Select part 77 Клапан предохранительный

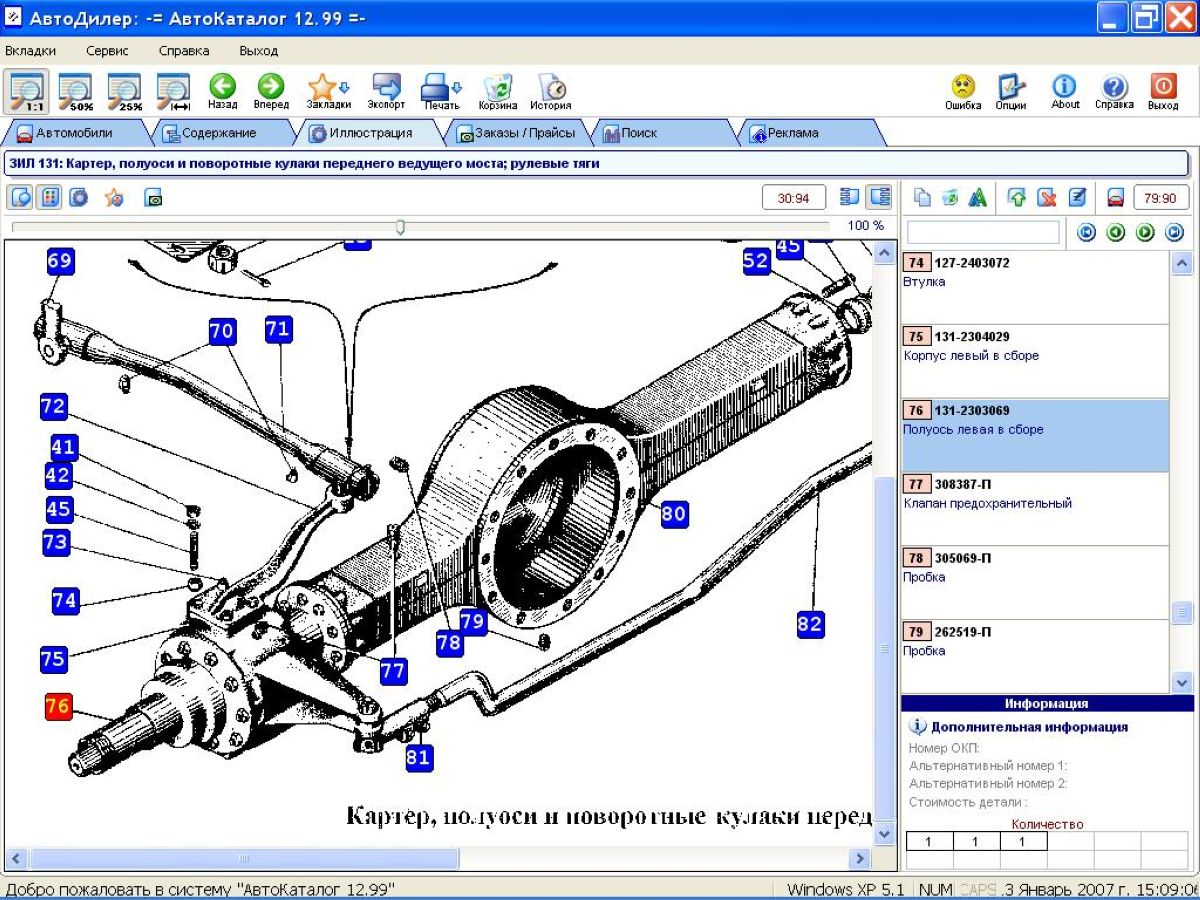[1035, 509]
